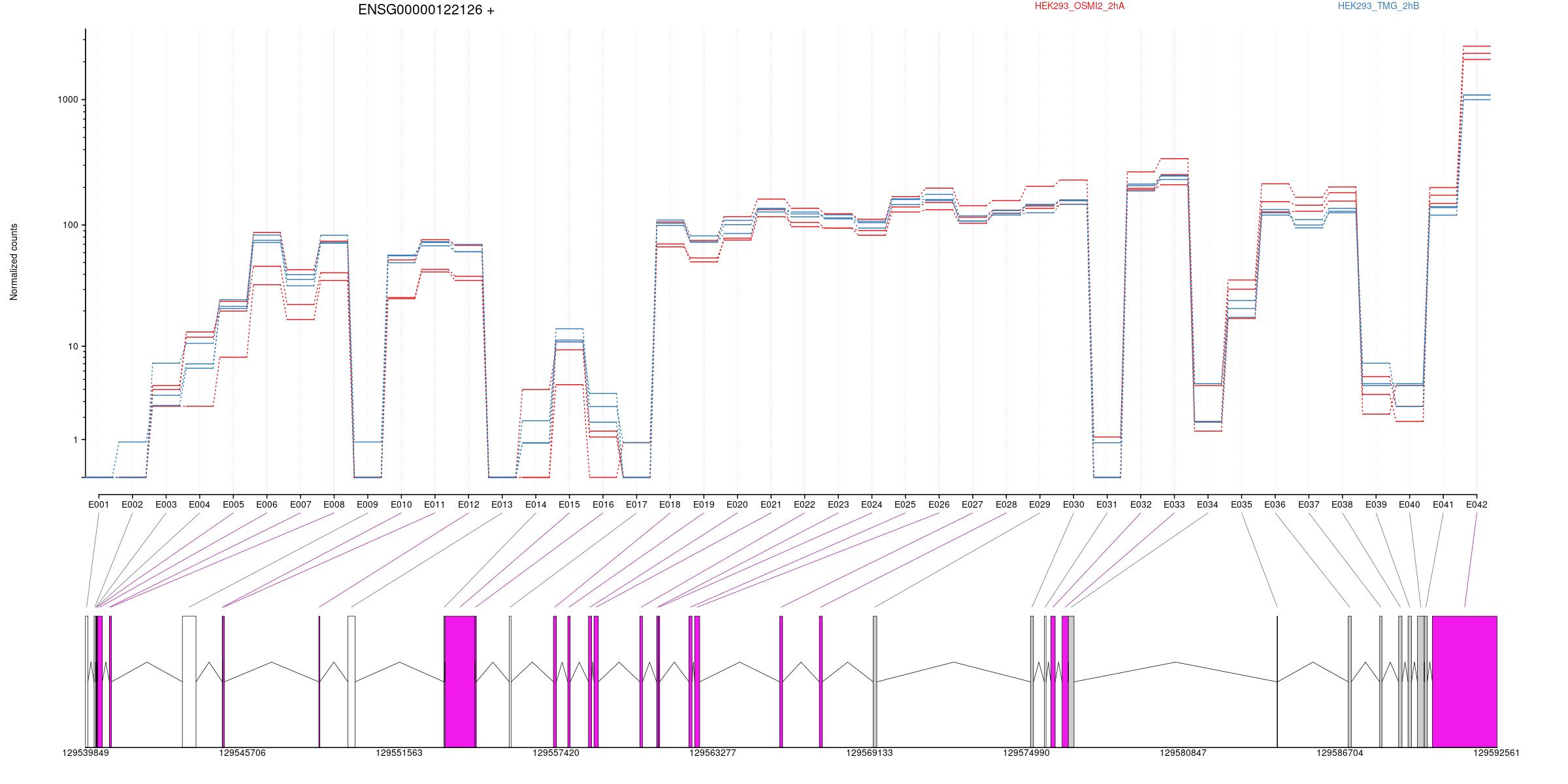Select the HEK293_OSMI2_2hA legend label
The height and width of the screenshot is (784, 1568).
point(1079,6)
